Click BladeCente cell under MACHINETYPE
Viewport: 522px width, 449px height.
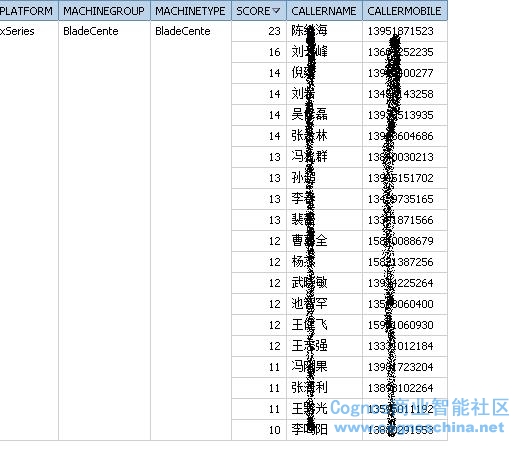[183, 31]
